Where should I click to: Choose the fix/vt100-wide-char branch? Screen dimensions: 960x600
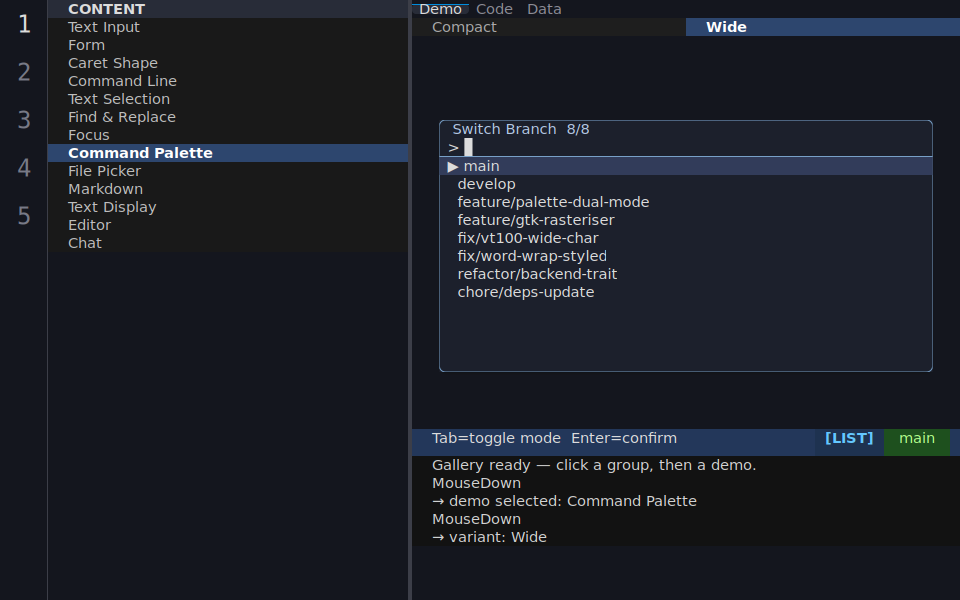click(686, 238)
